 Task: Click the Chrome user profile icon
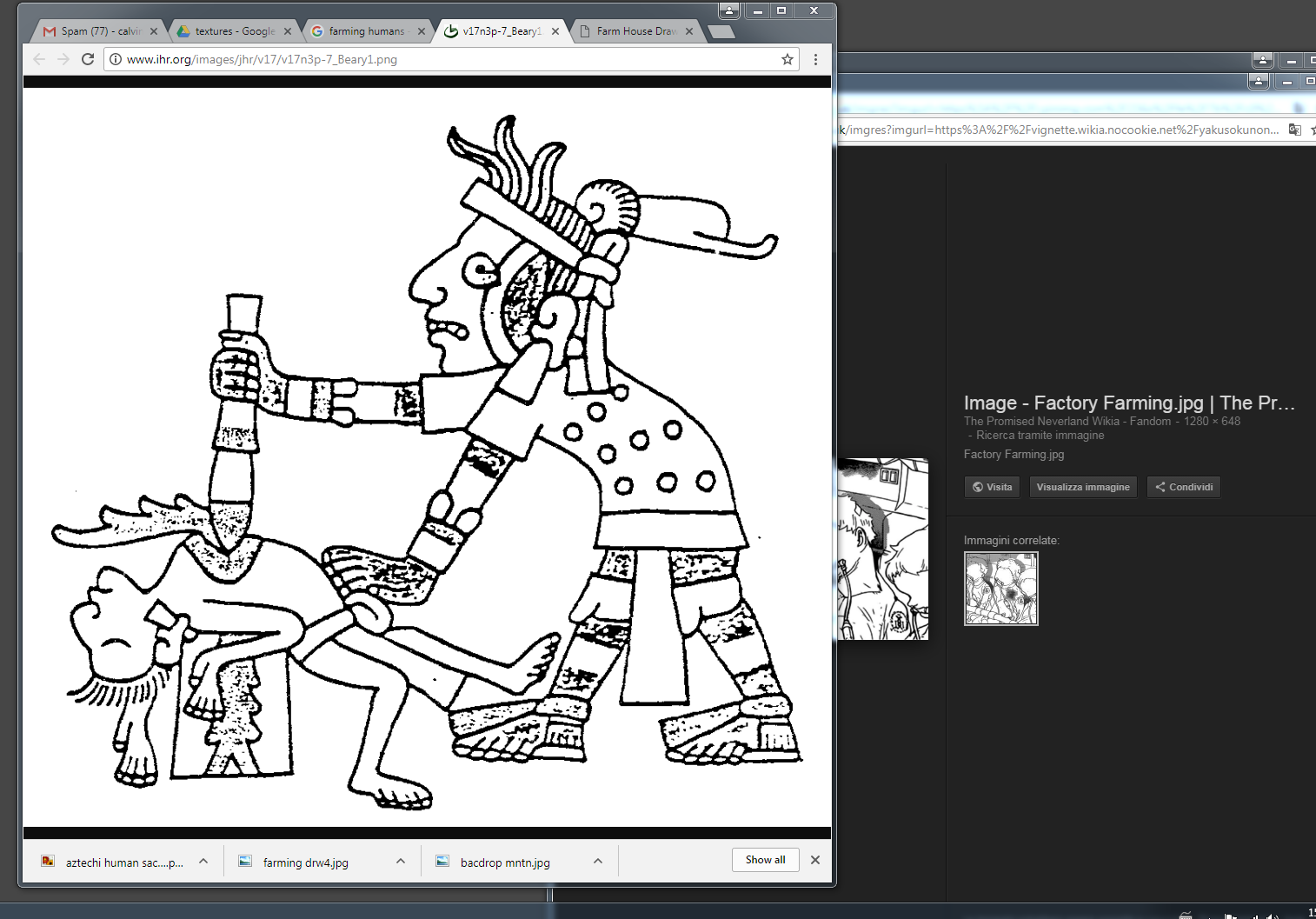[729, 10]
